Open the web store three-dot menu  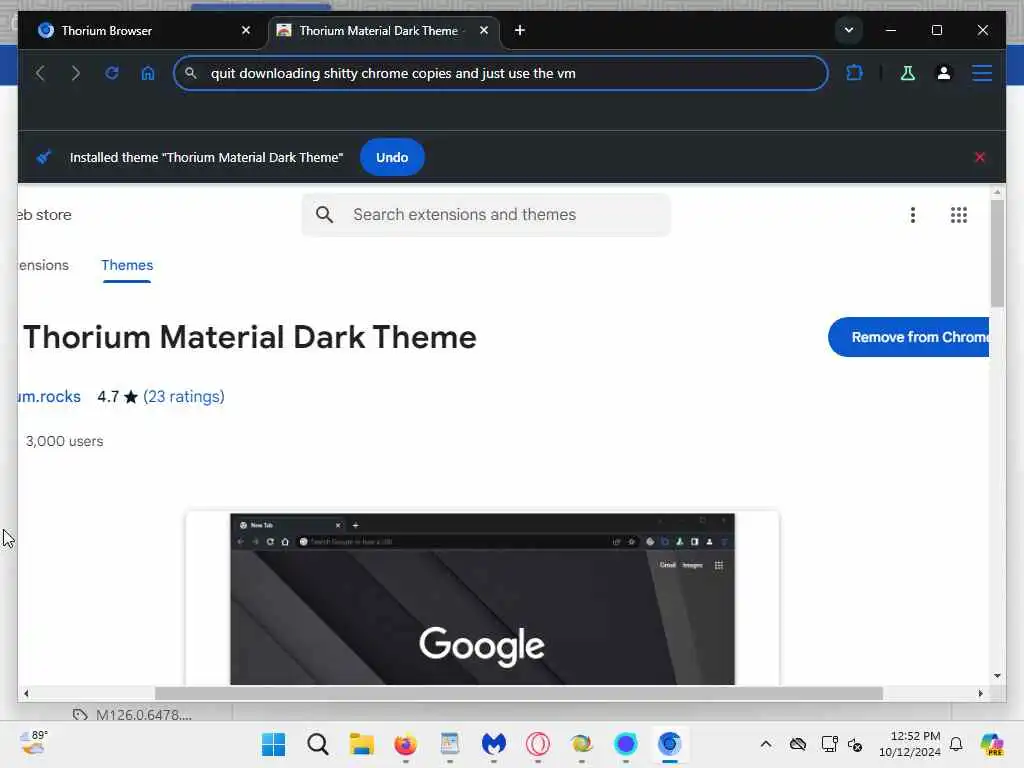point(913,215)
